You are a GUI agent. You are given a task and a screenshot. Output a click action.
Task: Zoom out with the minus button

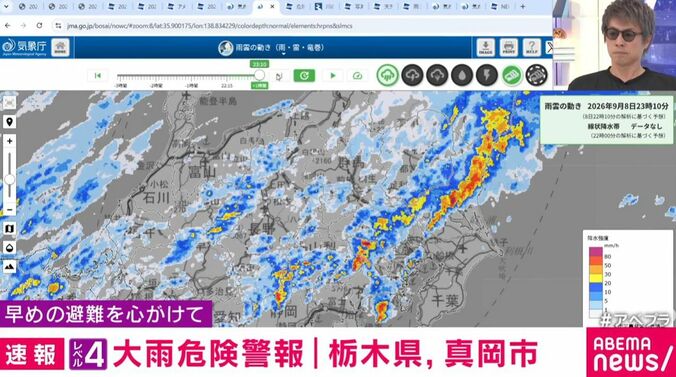point(9,209)
